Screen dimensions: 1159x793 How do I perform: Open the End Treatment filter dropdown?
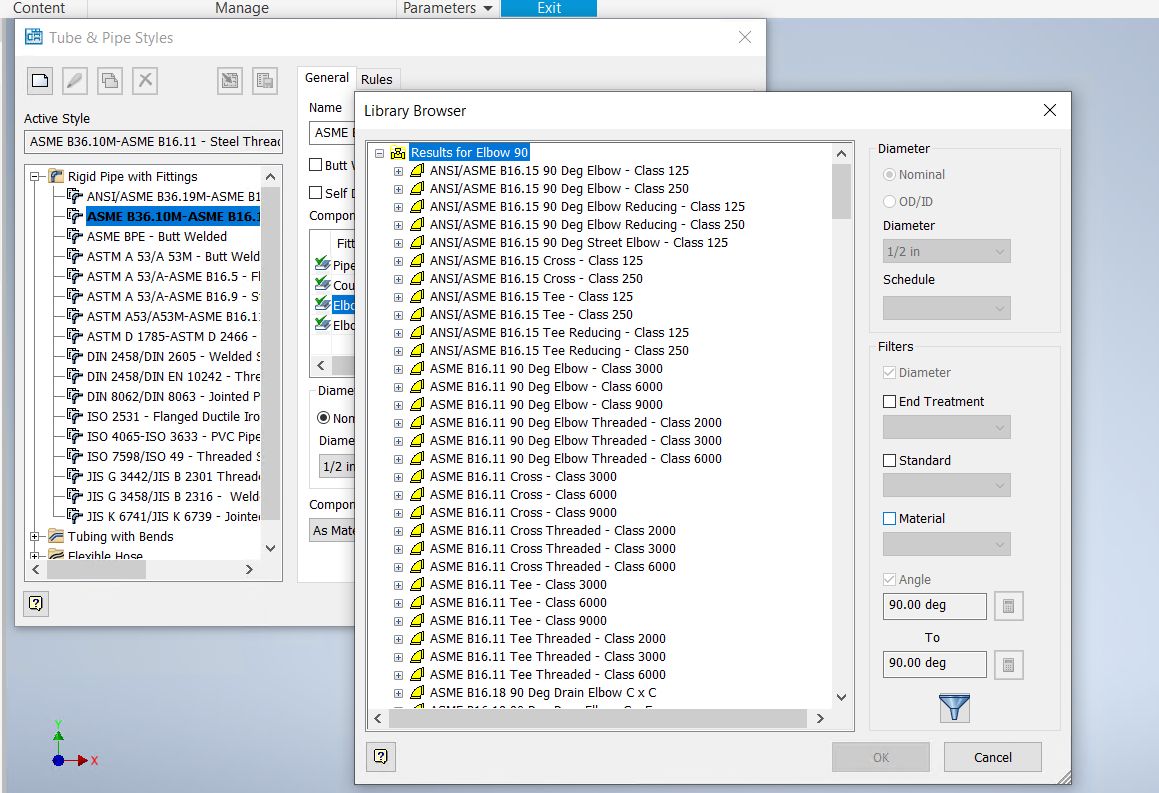tap(946, 427)
